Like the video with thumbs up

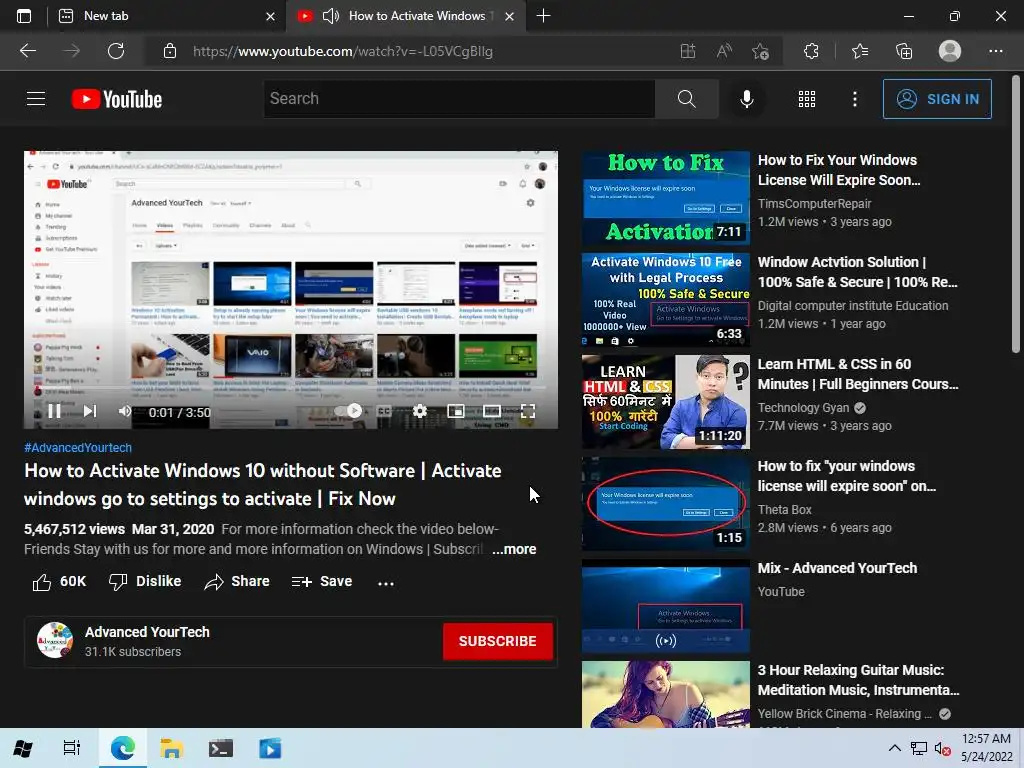click(x=59, y=581)
